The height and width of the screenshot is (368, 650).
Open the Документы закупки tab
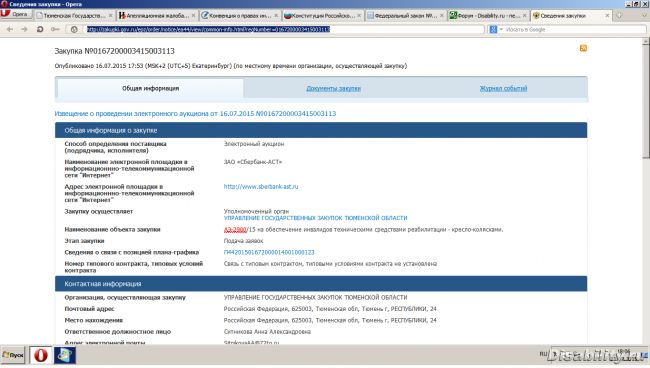pyautogui.click(x=333, y=88)
